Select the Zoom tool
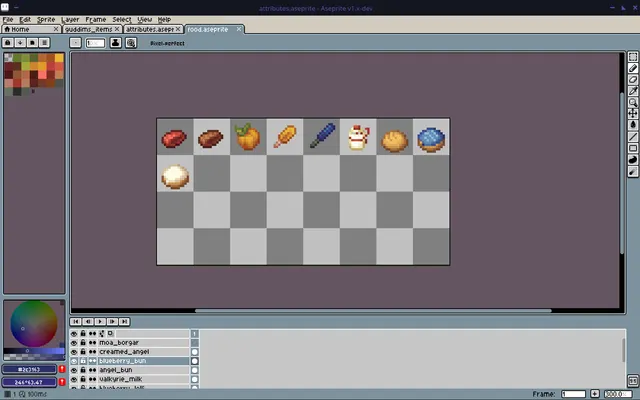The height and width of the screenshot is (400, 640). click(x=633, y=102)
